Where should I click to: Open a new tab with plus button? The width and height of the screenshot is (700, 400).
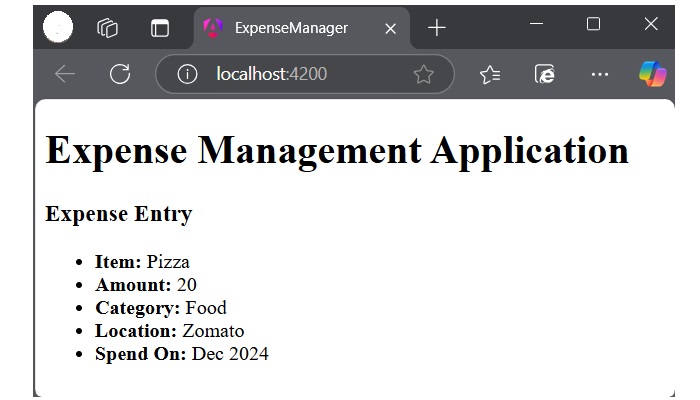[437, 28]
